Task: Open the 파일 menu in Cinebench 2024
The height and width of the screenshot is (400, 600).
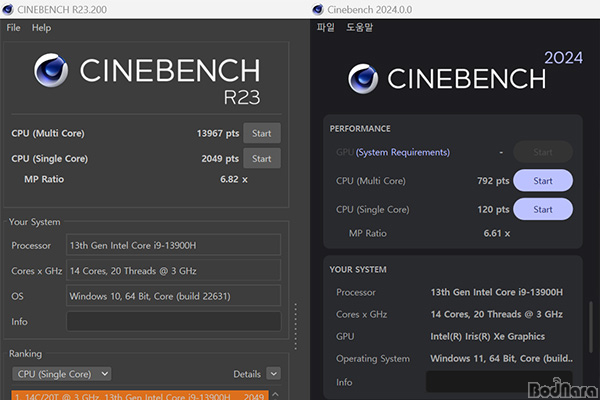Action: tap(326, 28)
